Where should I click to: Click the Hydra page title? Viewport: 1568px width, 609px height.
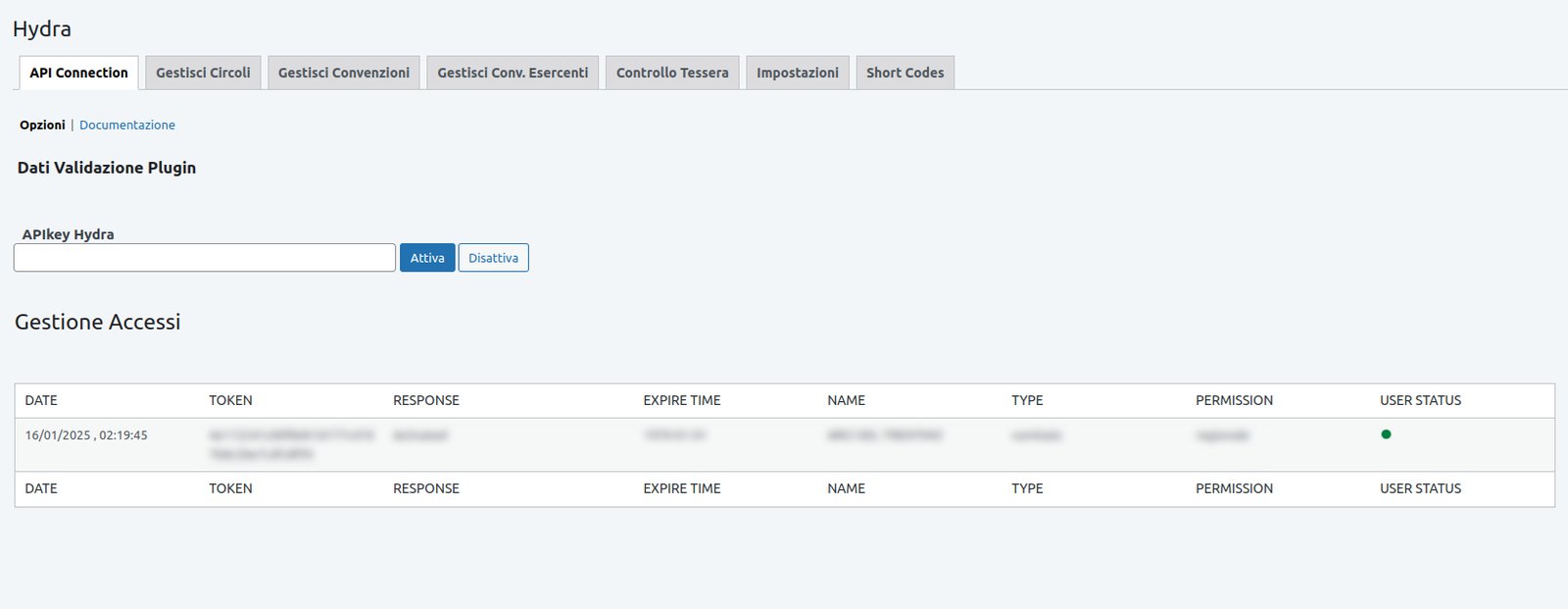42,28
